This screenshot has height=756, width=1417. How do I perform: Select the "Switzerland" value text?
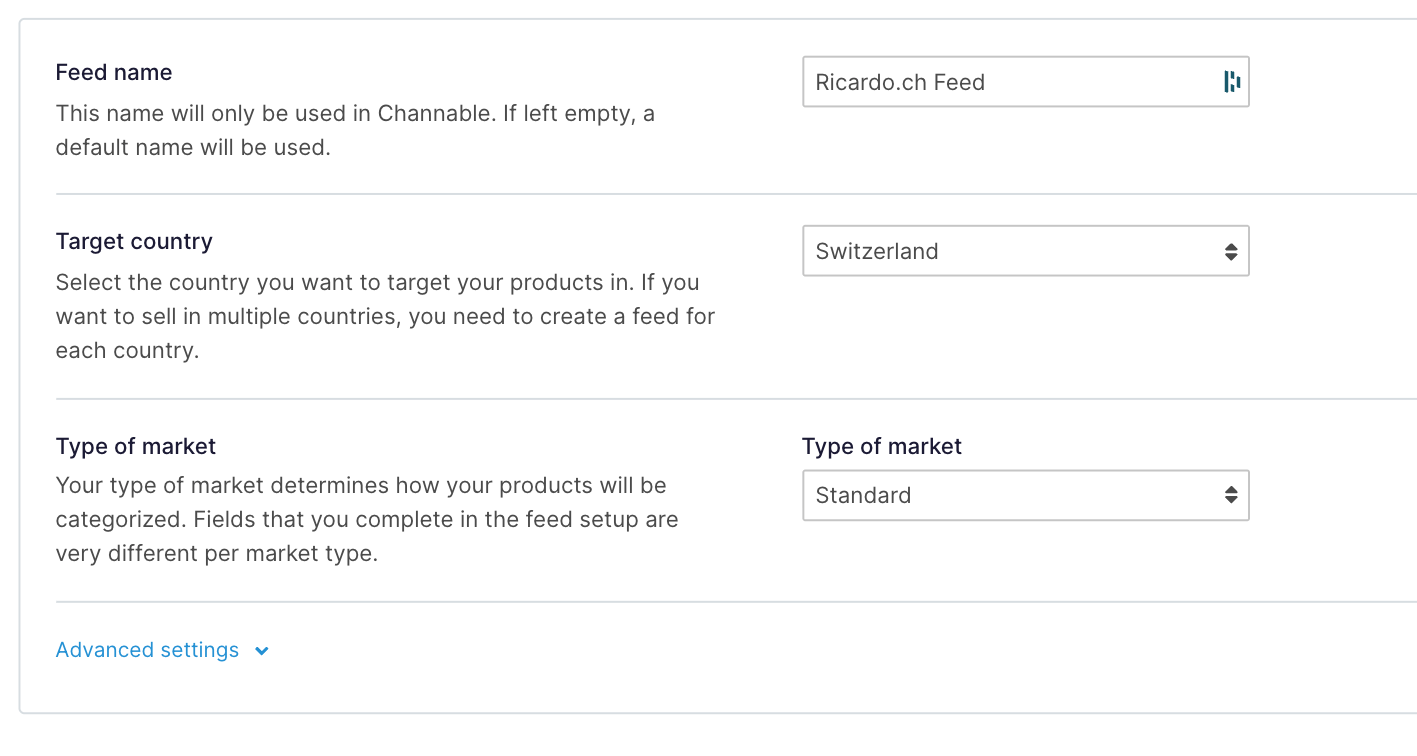[x=877, y=251]
